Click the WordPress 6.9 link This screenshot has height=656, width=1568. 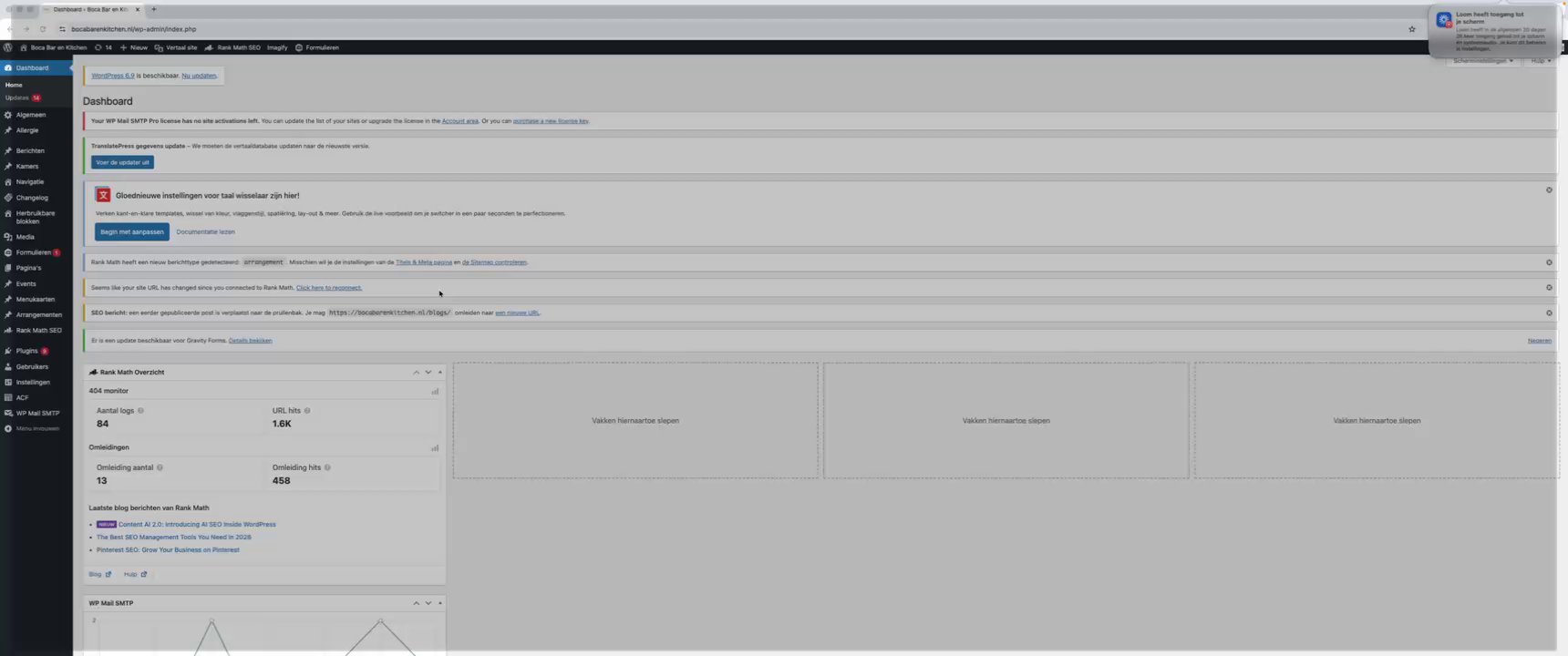(x=113, y=76)
